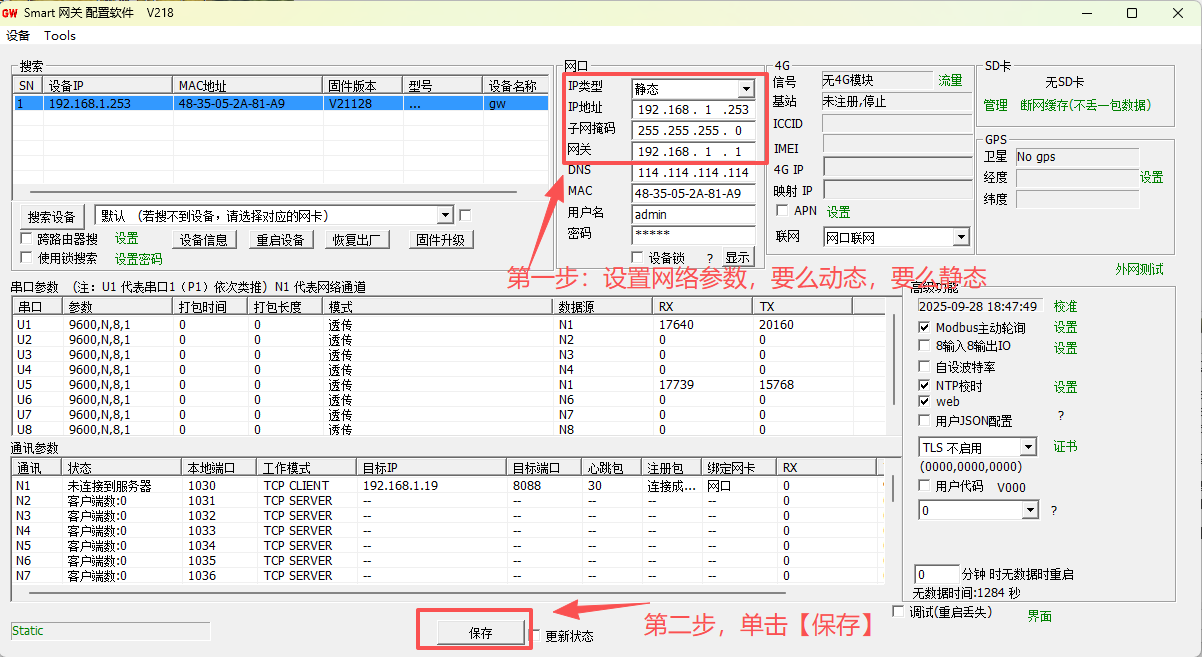
Task: Click the 固件升级 button
Action: (x=440, y=240)
